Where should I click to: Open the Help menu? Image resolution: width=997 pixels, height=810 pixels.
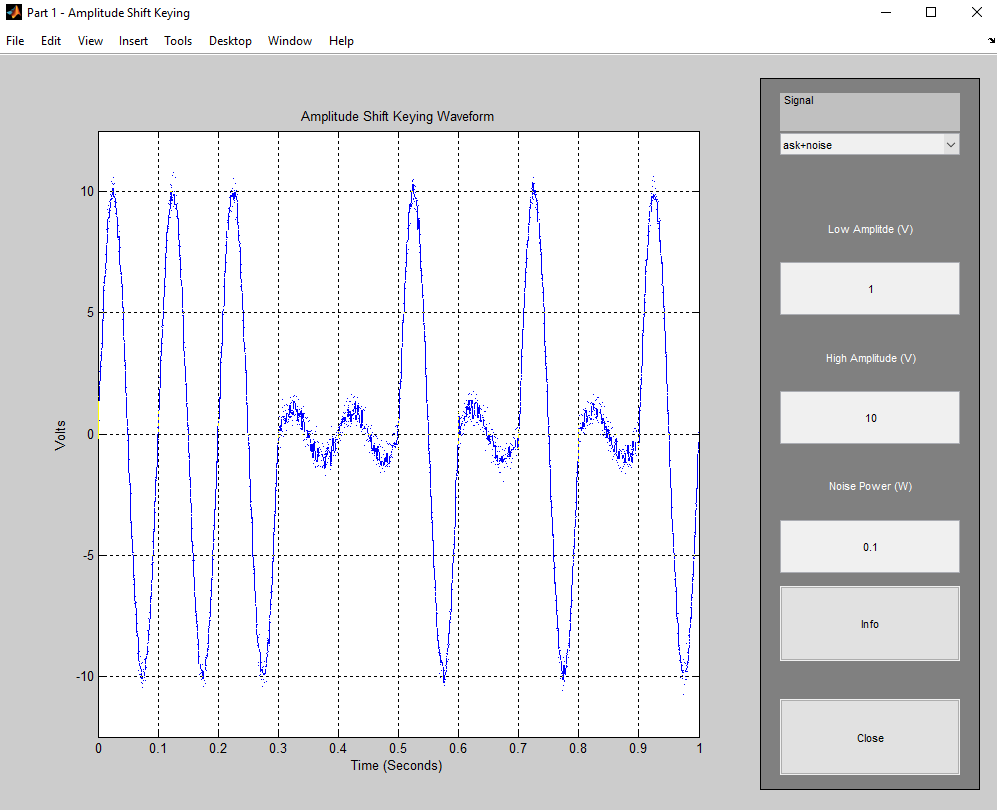pos(341,41)
